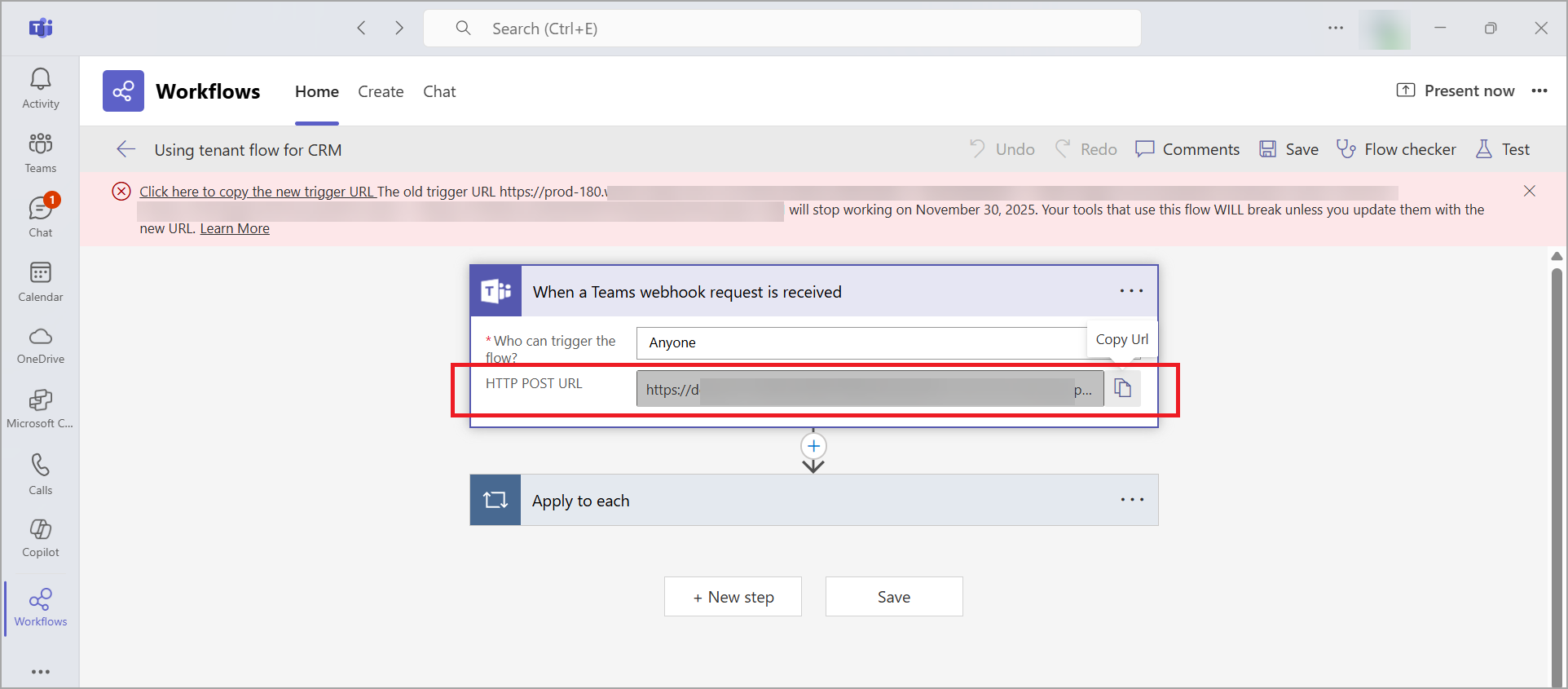The height and width of the screenshot is (689, 1568).
Task: Go to Teams in the sidebar
Action: pyautogui.click(x=41, y=152)
